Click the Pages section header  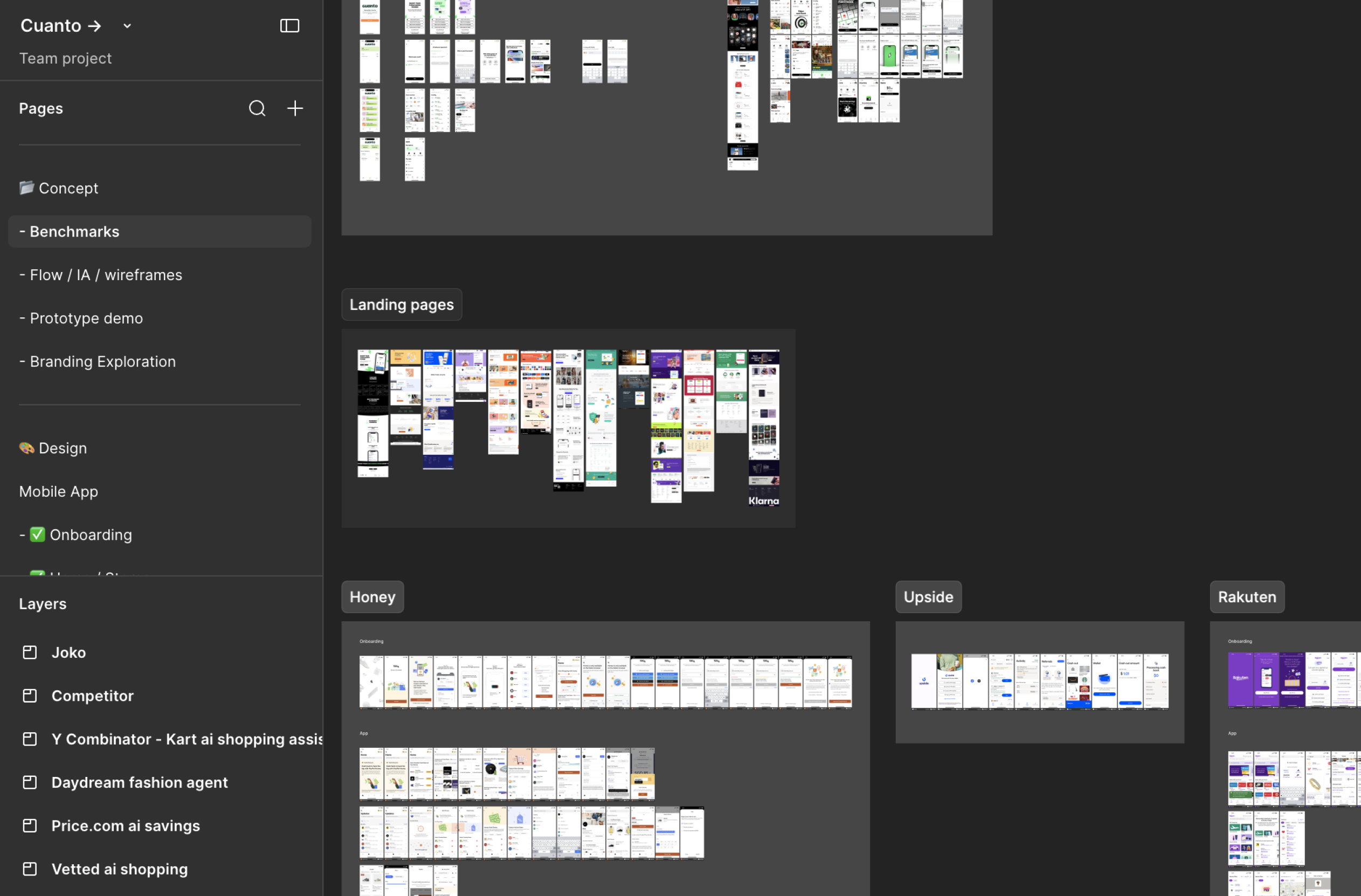41,109
